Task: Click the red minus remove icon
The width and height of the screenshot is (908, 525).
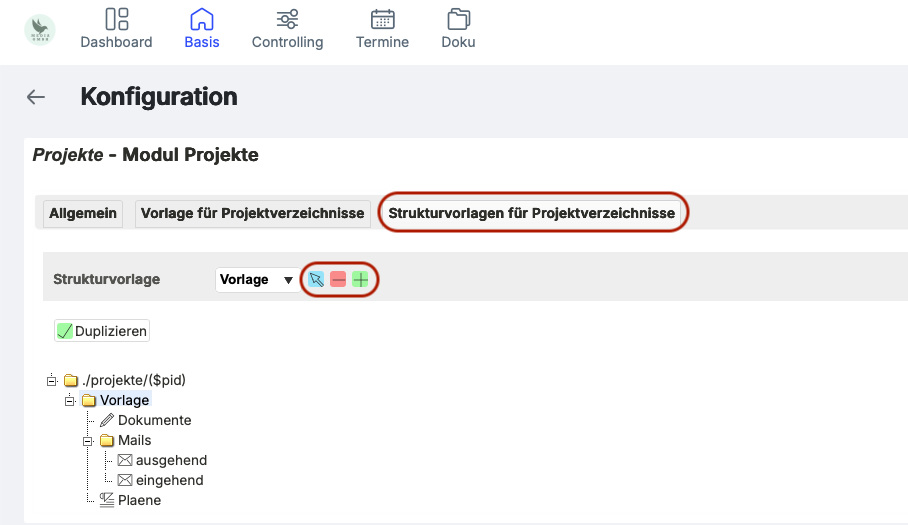Action: [338, 280]
